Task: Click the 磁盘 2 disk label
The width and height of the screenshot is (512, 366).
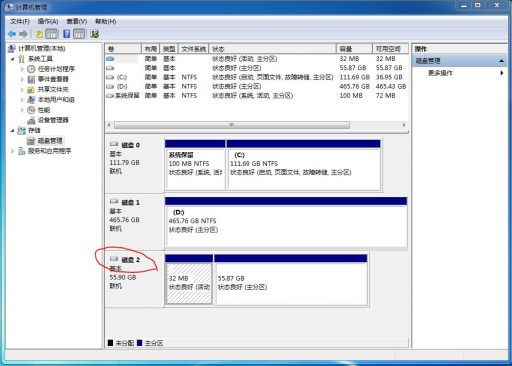Action: click(x=131, y=260)
